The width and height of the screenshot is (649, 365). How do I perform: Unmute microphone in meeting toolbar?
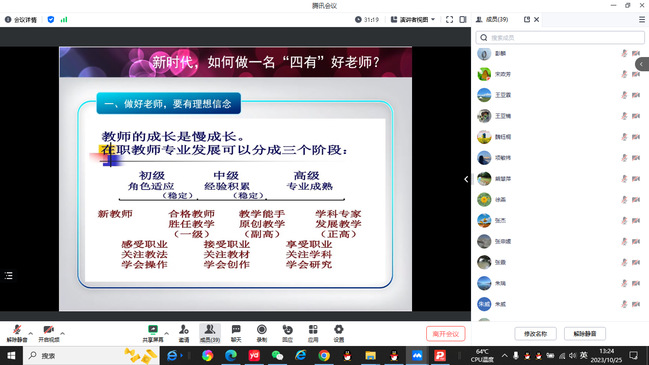pos(17,333)
